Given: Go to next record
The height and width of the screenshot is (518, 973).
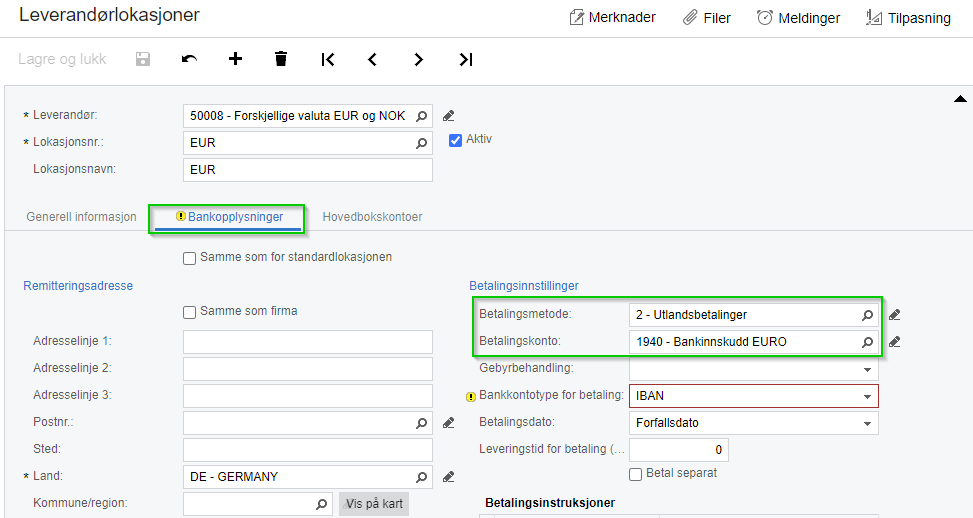Looking at the screenshot, I should click(x=419, y=59).
